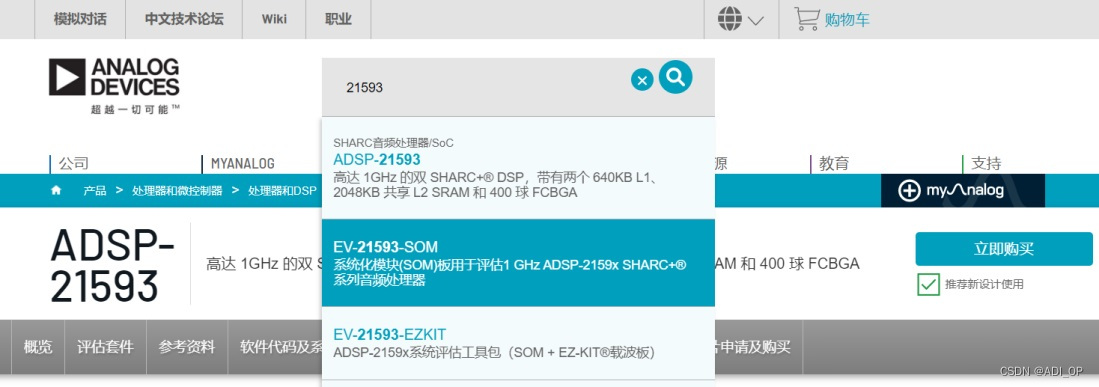
Task: Open the 教育 navigation menu
Action: point(833,164)
